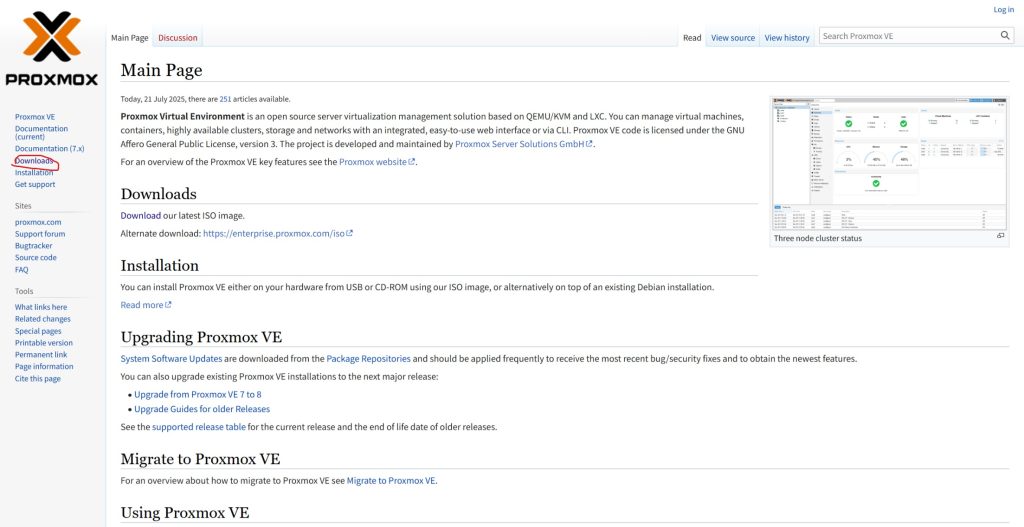Select the Read tab
This screenshot has height=527, width=1024.
click(x=692, y=38)
